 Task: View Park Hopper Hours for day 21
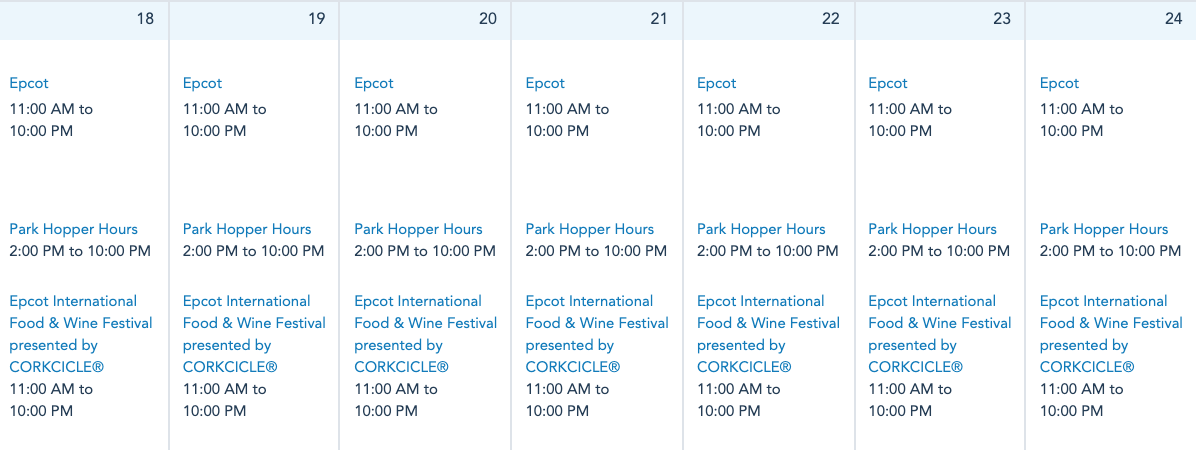590,229
